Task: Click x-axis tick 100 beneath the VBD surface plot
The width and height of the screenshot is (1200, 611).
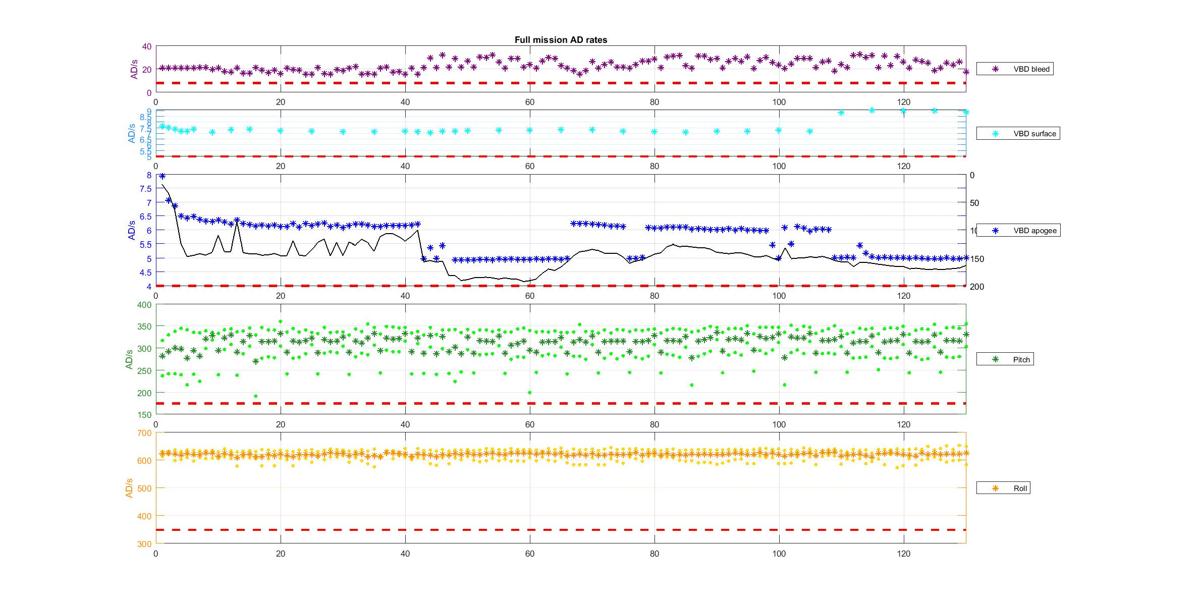Action: [x=778, y=165]
